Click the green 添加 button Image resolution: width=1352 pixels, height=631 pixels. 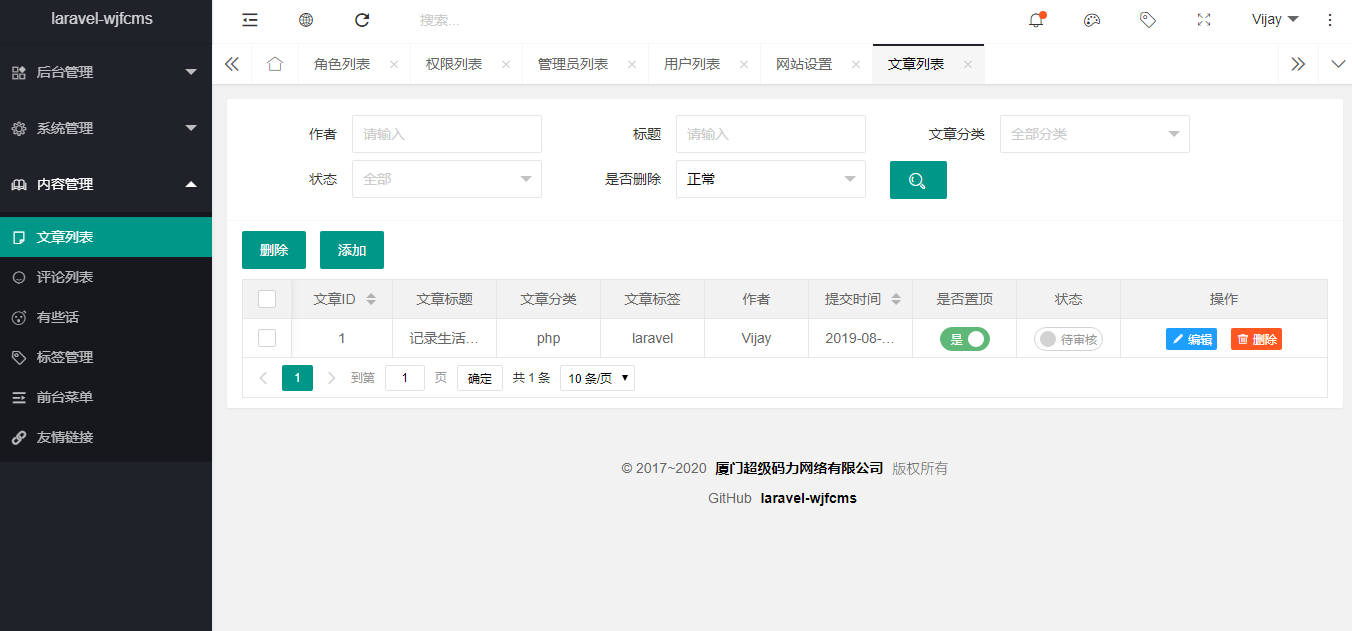coord(352,250)
